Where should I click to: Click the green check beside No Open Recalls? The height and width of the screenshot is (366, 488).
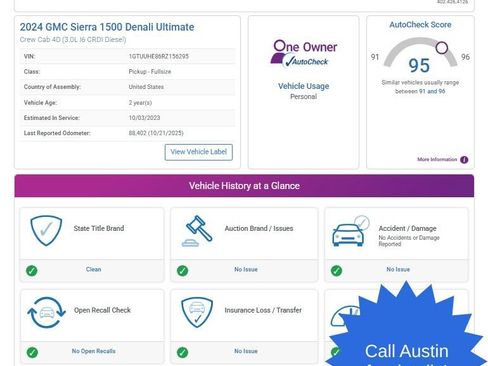coord(32,352)
